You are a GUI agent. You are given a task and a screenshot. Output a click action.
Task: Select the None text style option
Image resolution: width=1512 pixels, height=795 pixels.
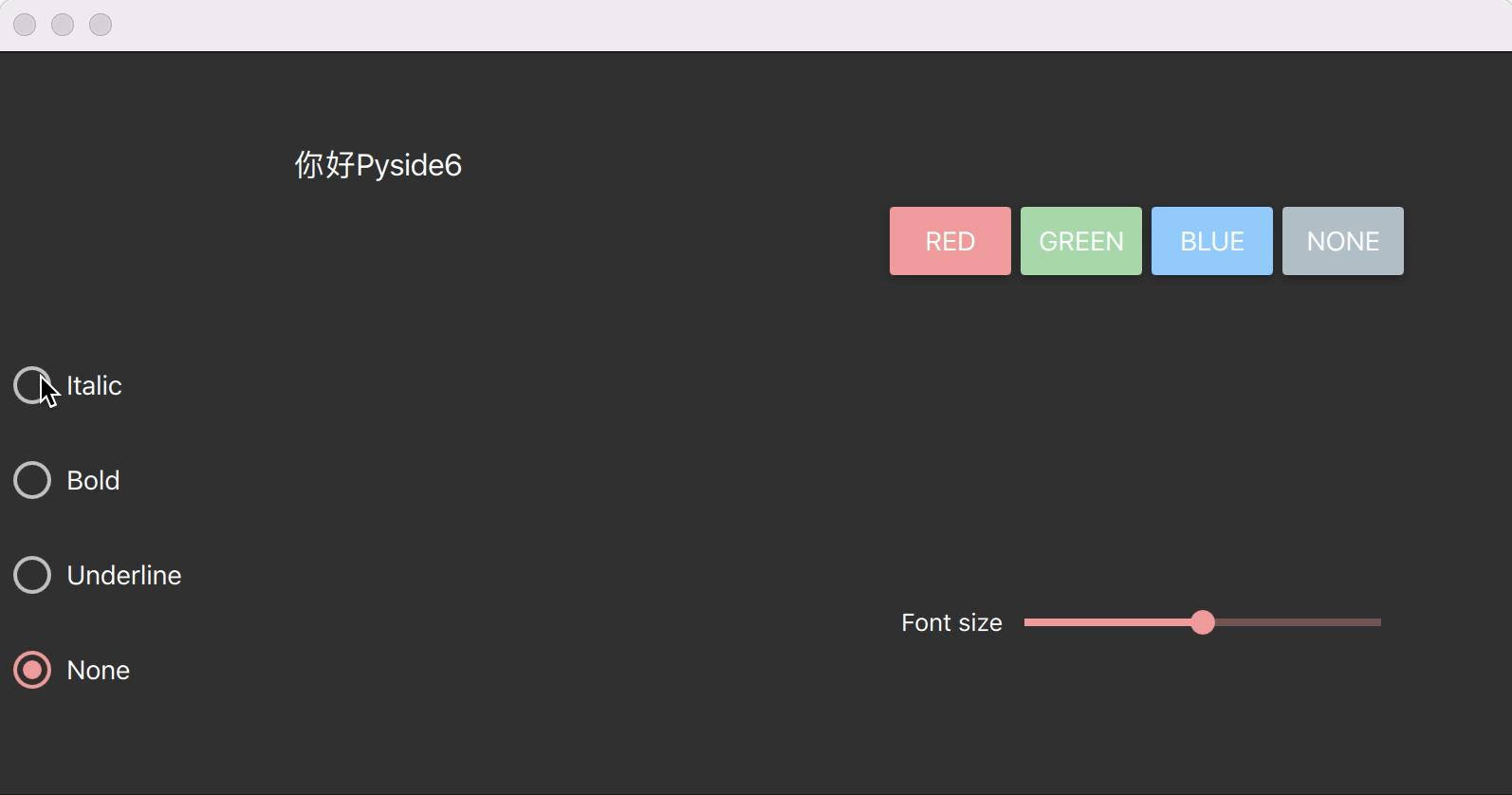click(31, 670)
